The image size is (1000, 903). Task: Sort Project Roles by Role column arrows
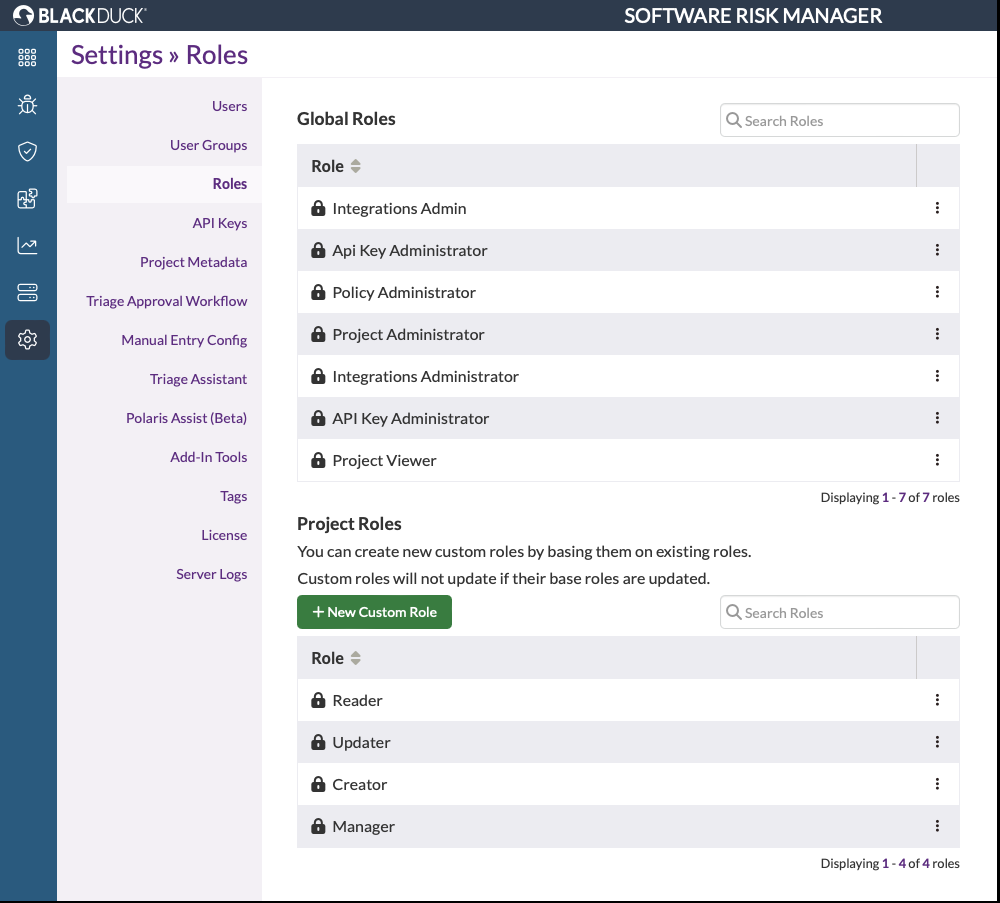coord(355,658)
